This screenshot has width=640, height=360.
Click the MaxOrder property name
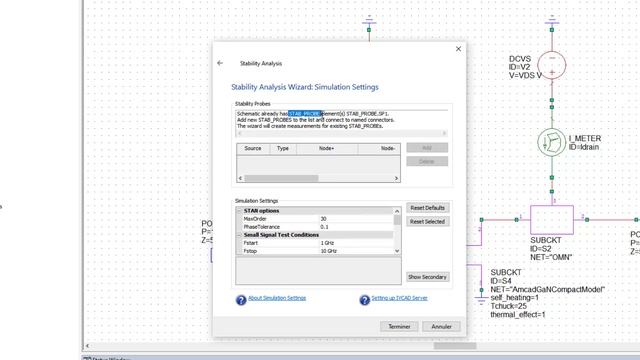coord(255,219)
